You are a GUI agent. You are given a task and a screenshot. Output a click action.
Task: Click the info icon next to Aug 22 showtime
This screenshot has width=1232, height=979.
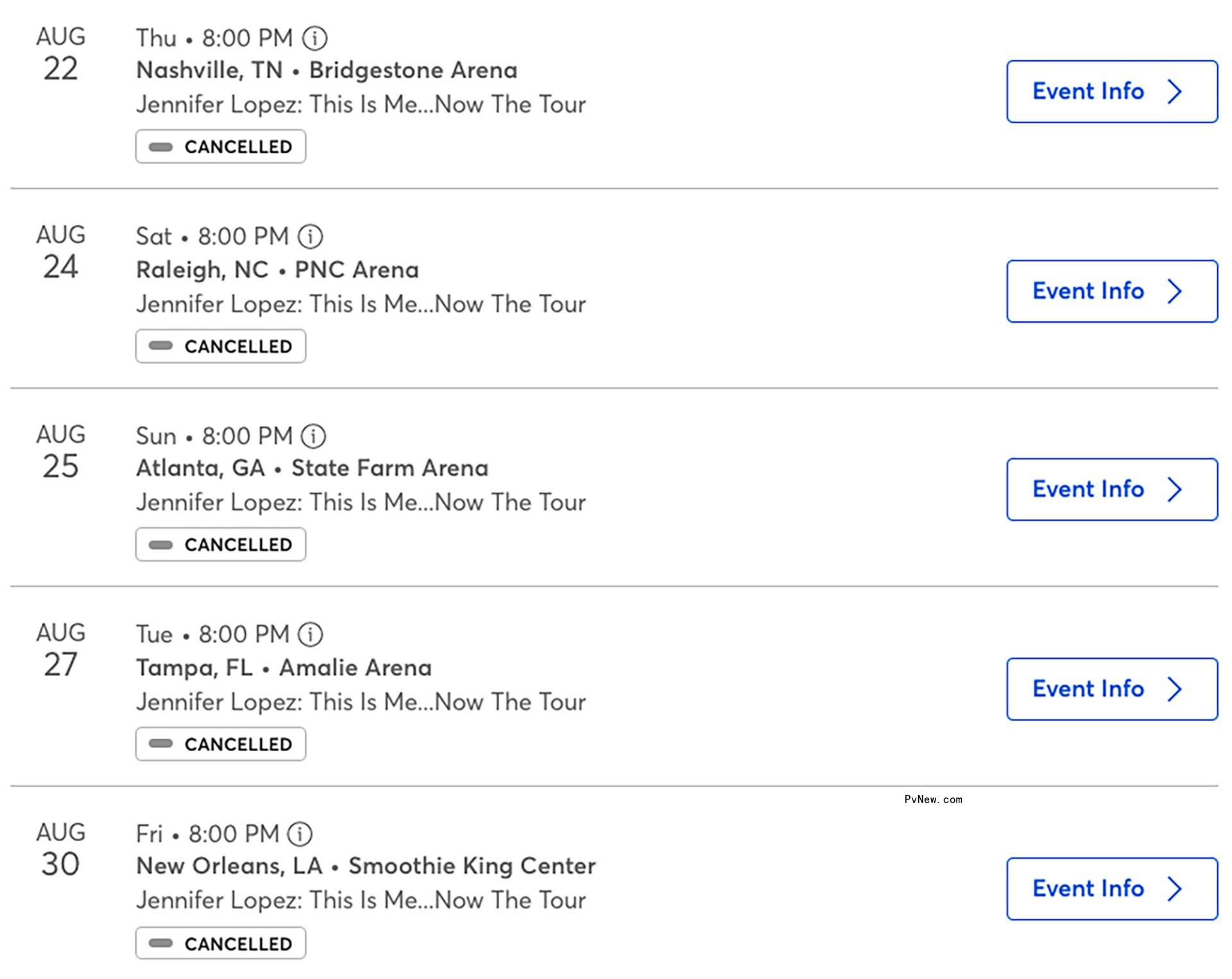click(316, 38)
